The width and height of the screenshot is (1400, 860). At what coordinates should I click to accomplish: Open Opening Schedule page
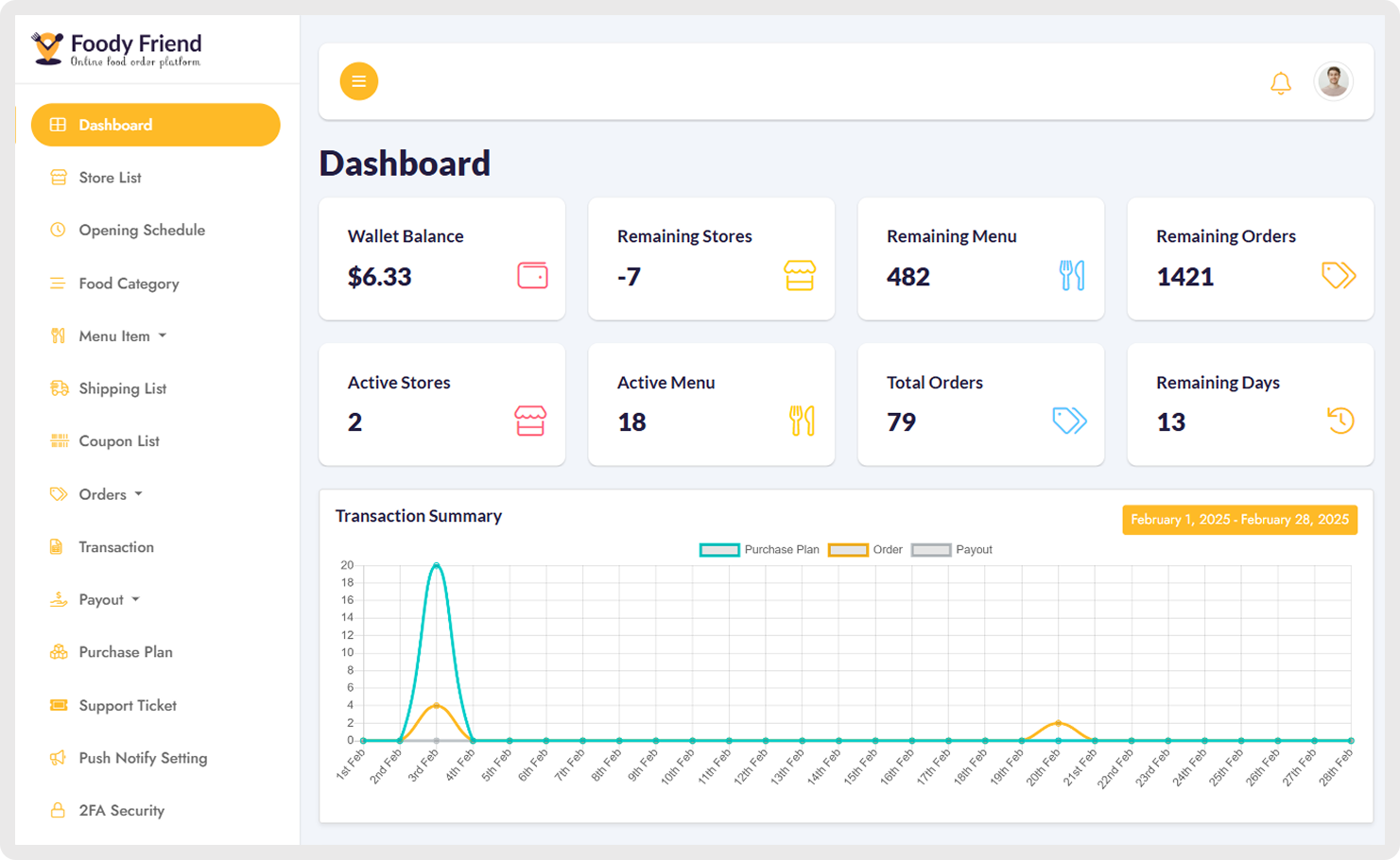[x=142, y=230]
